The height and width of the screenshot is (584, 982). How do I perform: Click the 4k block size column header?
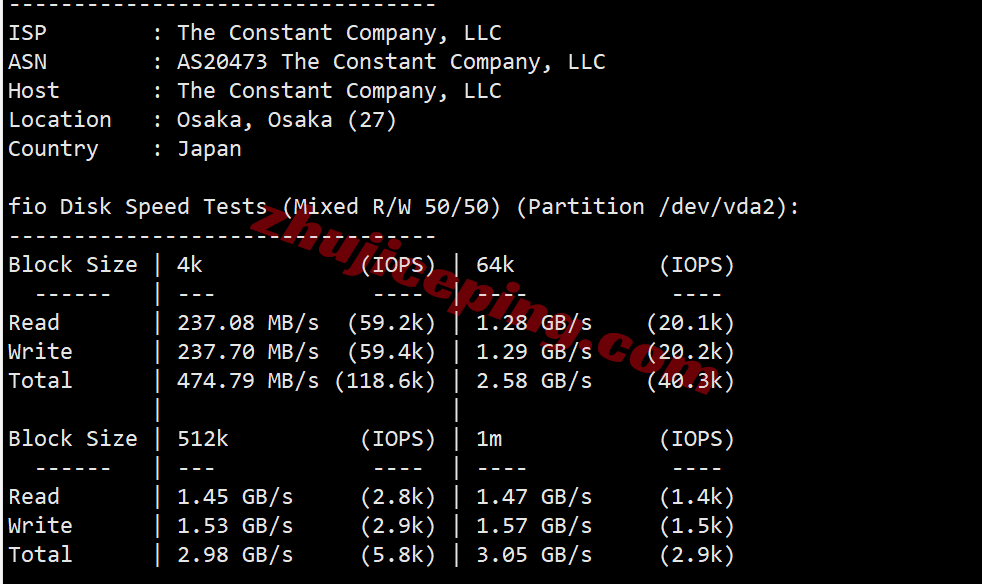pyautogui.click(x=190, y=265)
